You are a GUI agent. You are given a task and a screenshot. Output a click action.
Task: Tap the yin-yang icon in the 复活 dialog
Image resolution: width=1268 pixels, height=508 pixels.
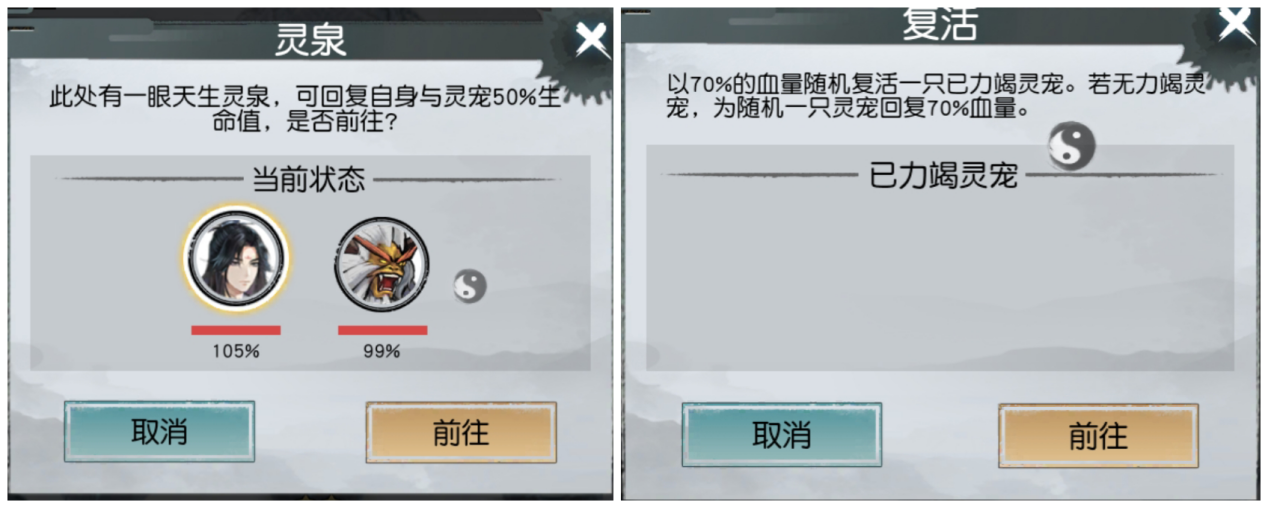coord(1071,147)
